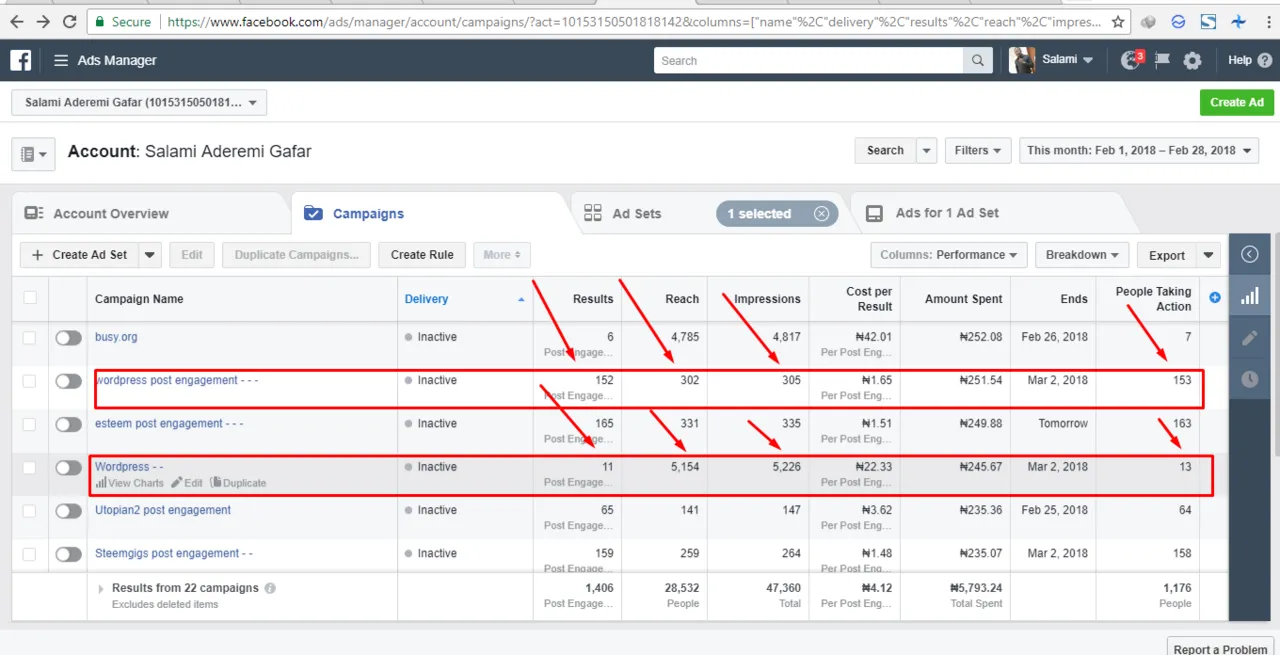This screenshot has height=655, width=1280.
Task: Reload the page in the browser
Action: click(x=69, y=21)
